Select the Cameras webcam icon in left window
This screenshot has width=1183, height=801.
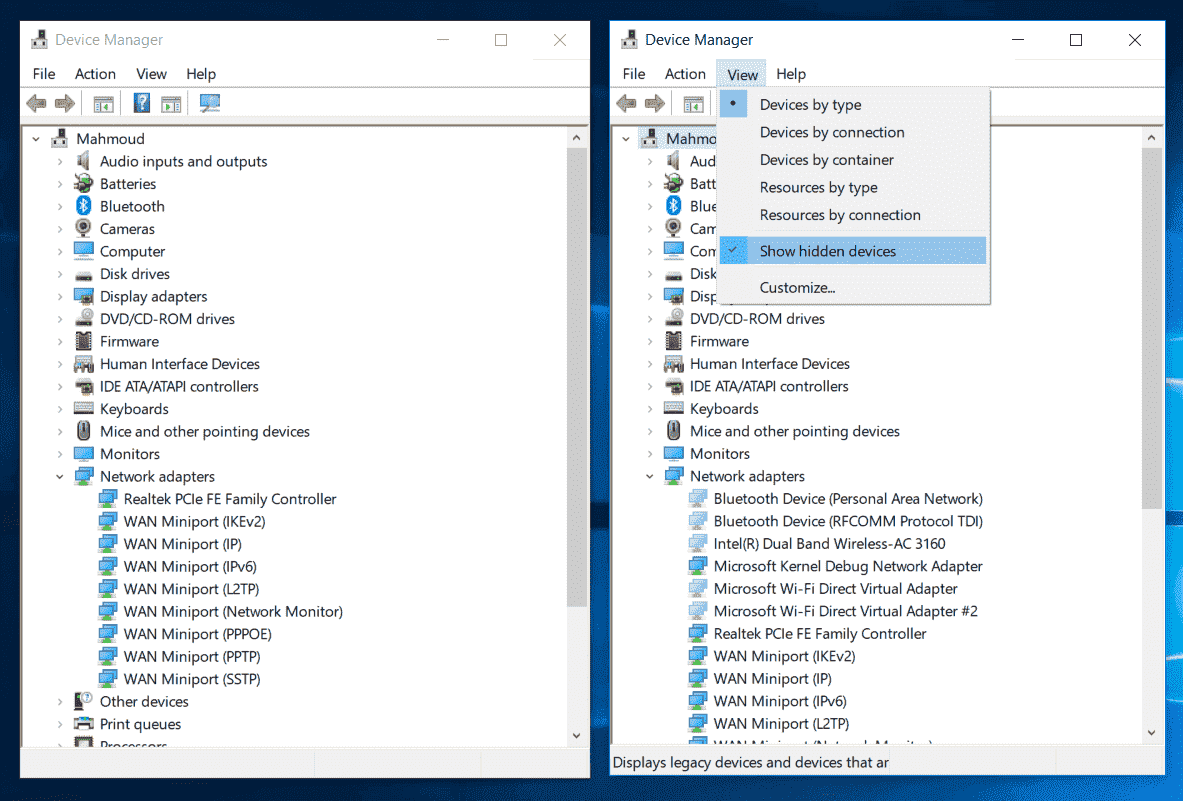tap(84, 229)
